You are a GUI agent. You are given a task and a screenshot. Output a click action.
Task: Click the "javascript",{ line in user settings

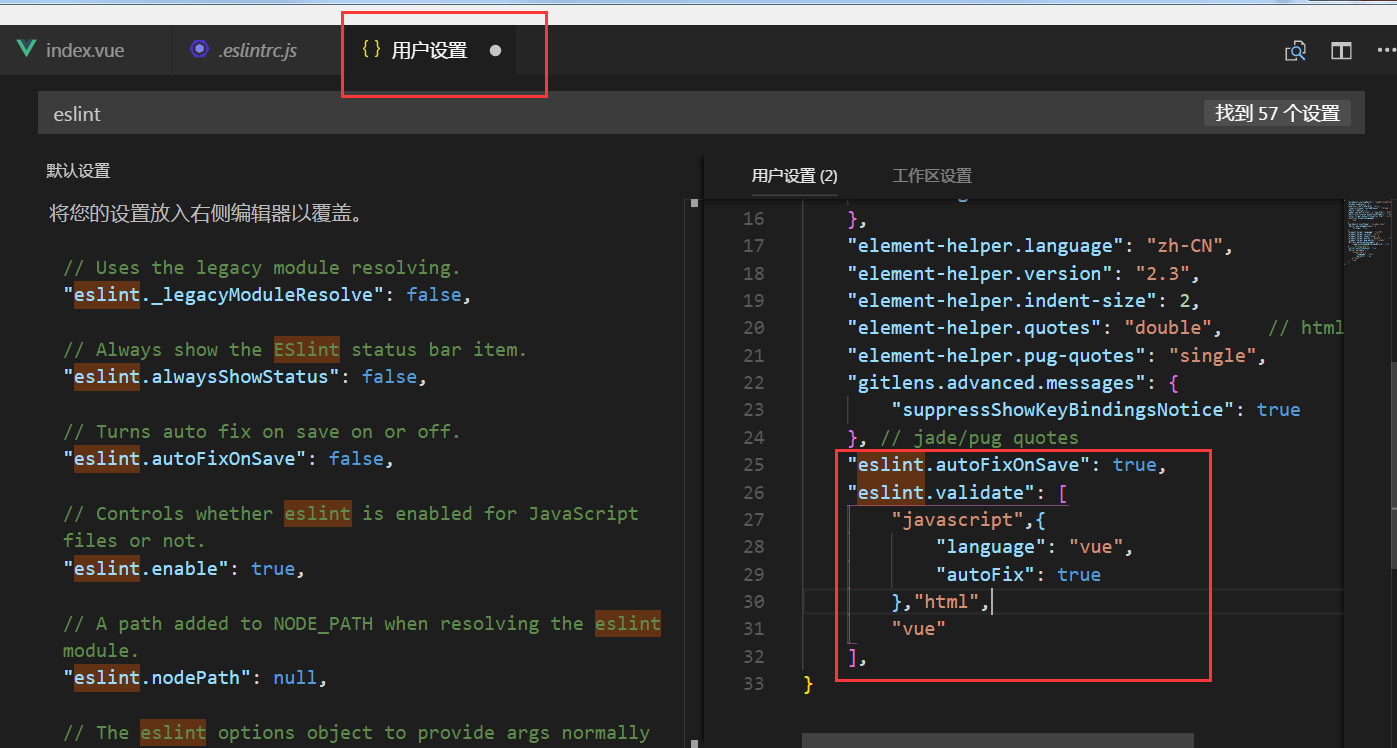click(x=968, y=519)
